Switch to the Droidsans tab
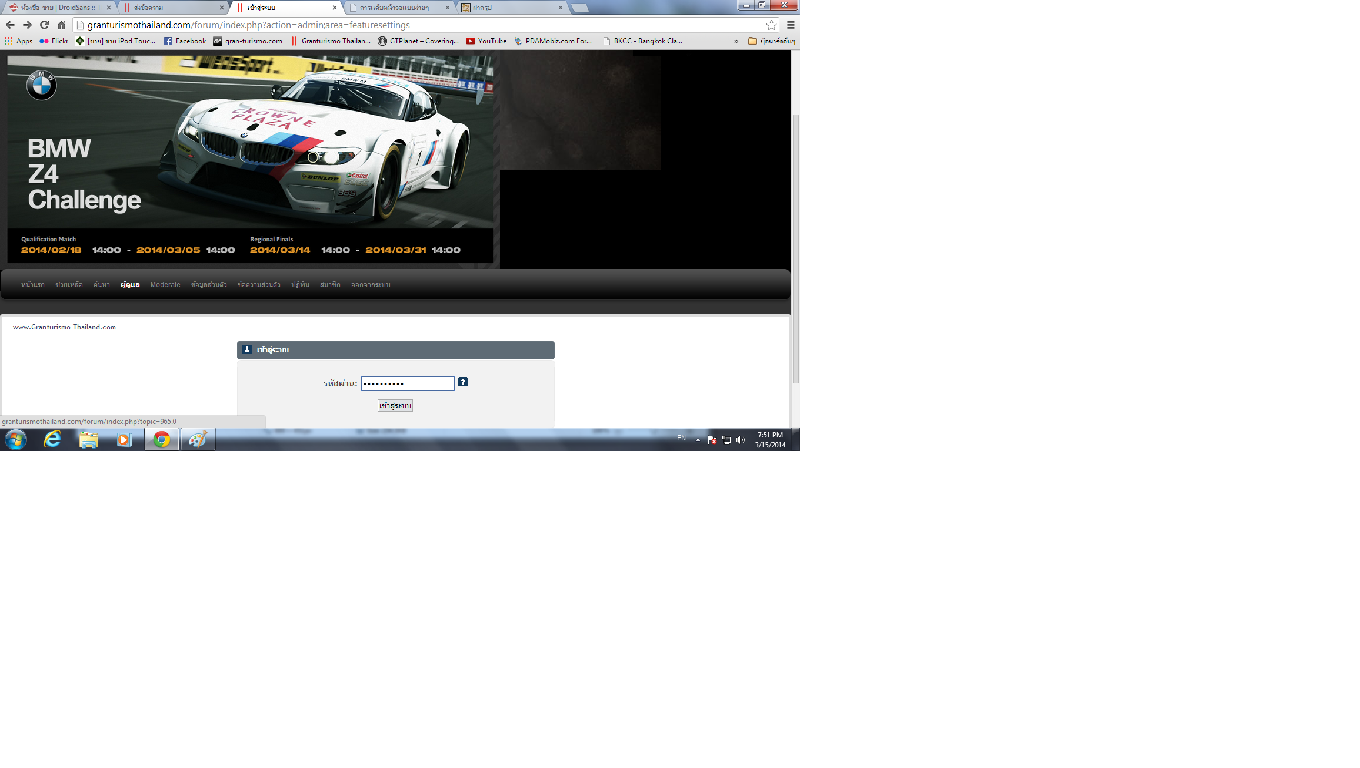This screenshot has height=768, width=1360. [57, 7]
